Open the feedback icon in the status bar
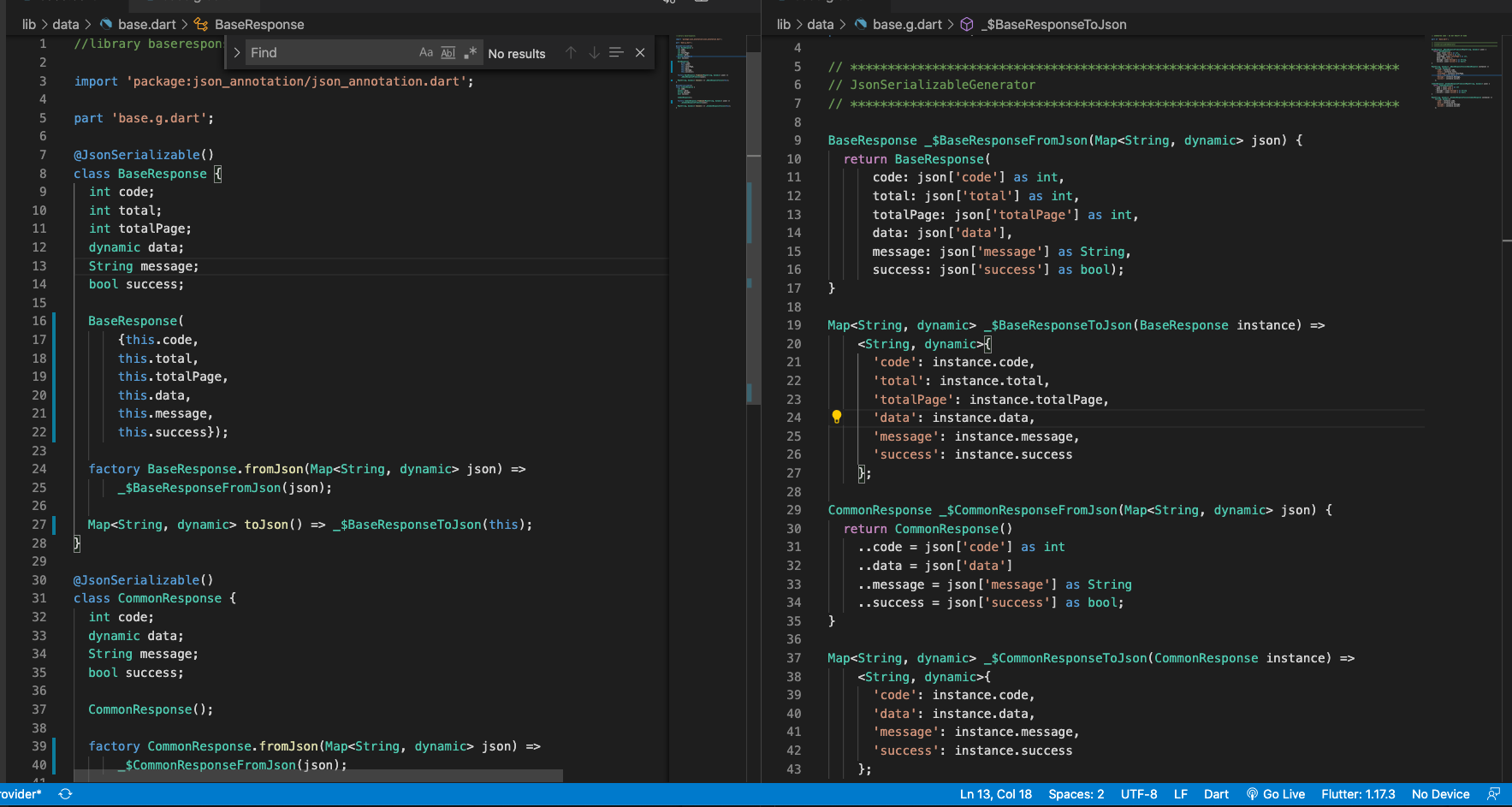The height and width of the screenshot is (807, 1512). pos(1493,794)
